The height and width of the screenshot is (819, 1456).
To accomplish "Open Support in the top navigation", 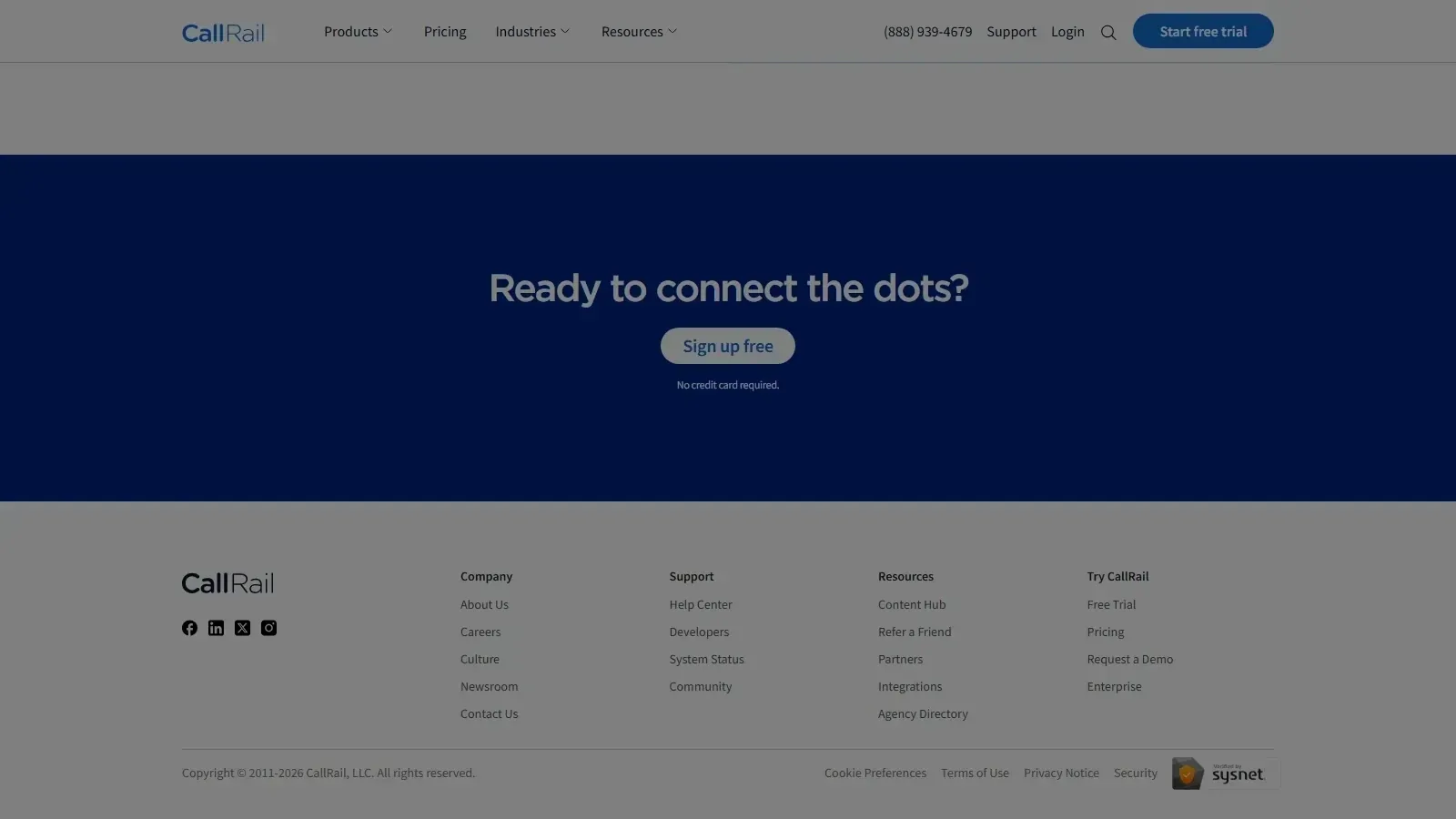I will 1011,32.
